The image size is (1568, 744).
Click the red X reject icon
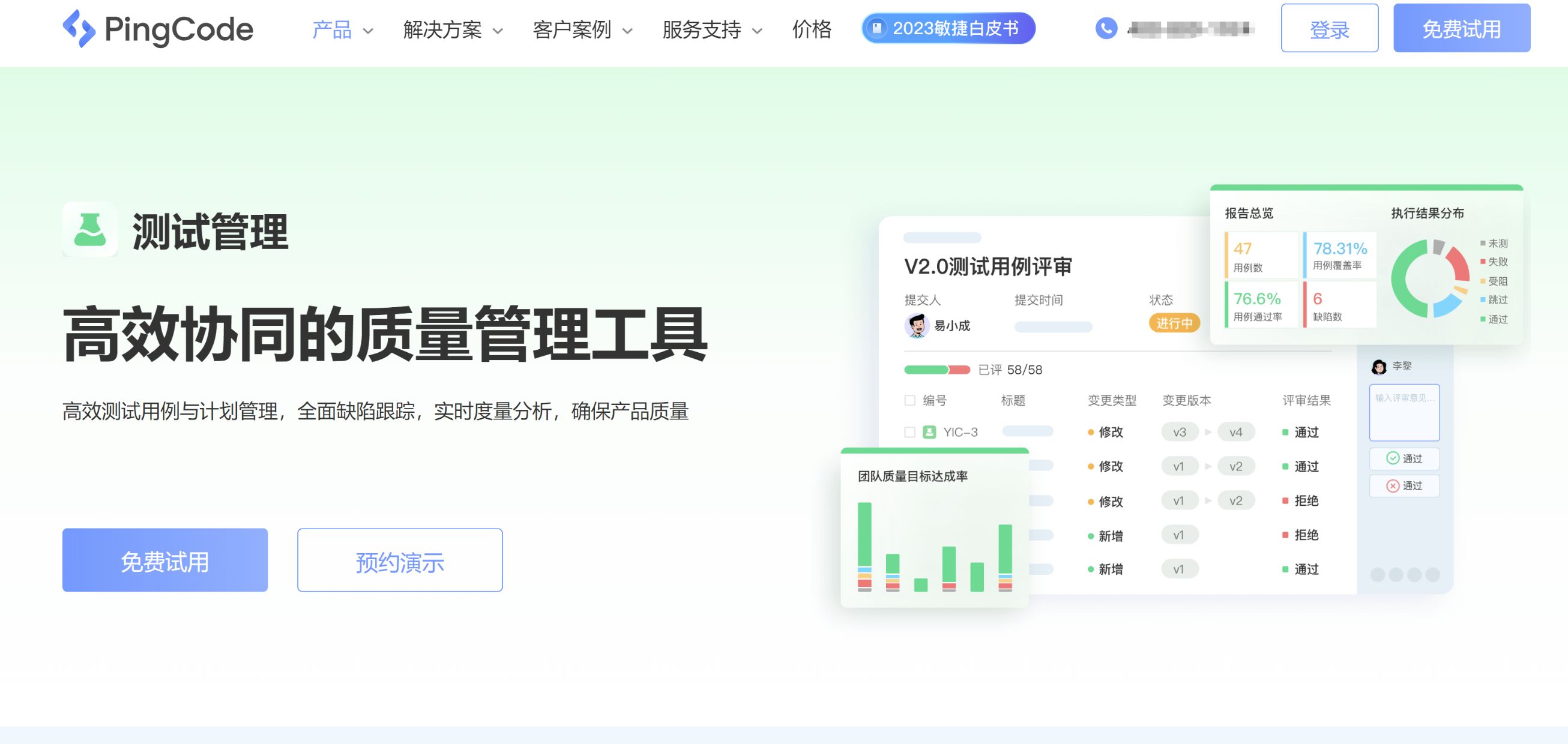point(1392,485)
